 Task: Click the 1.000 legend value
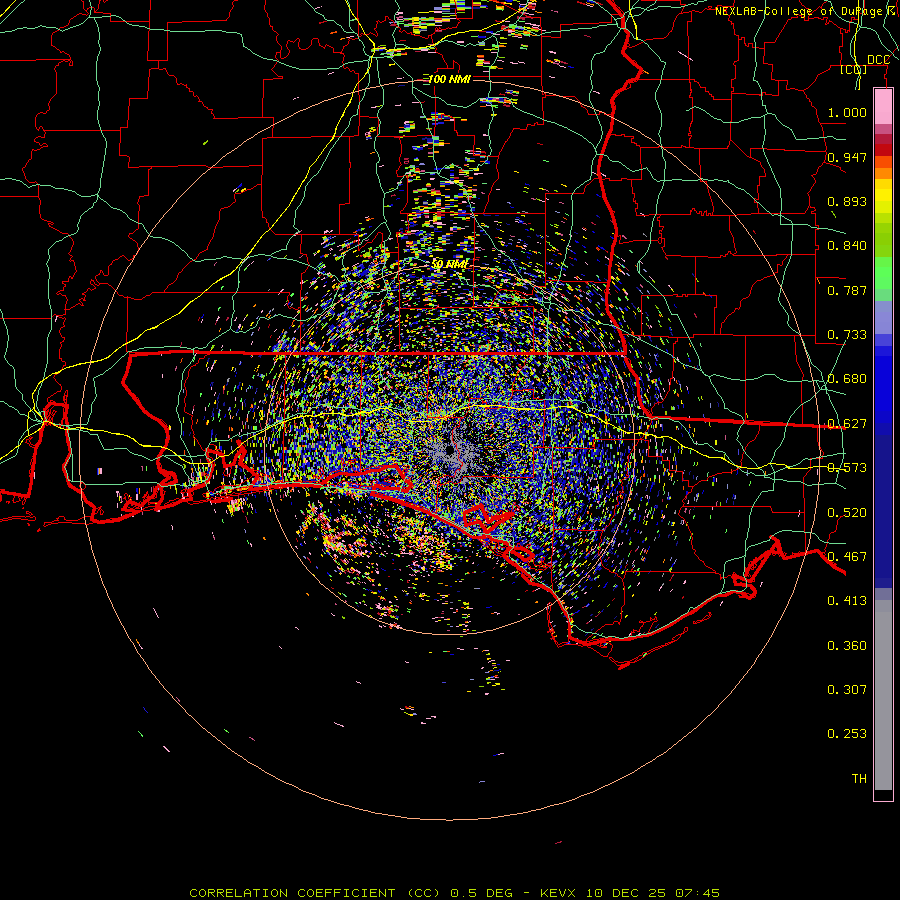(x=847, y=112)
